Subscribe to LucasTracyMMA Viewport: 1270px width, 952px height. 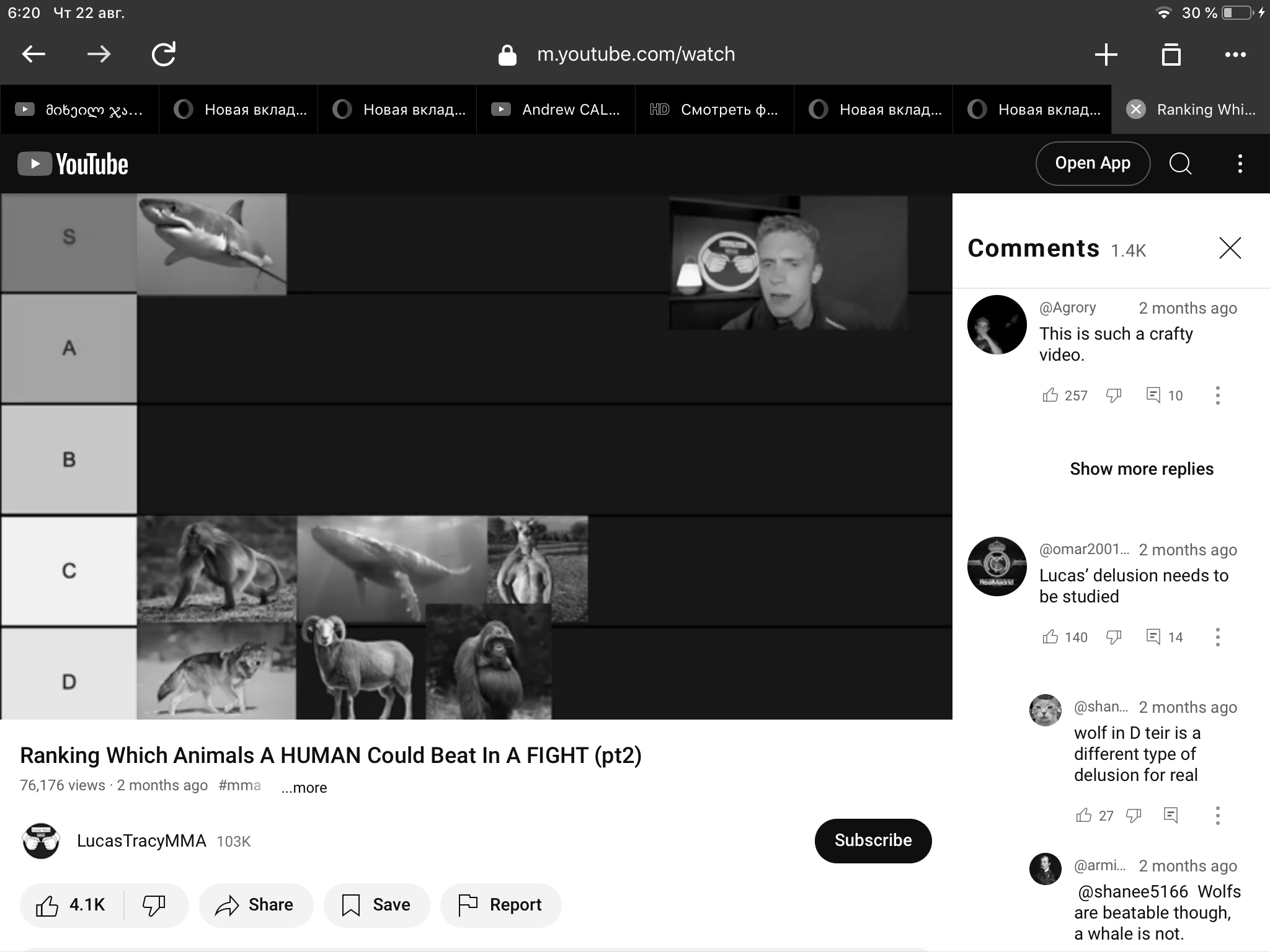pos(873,840)
